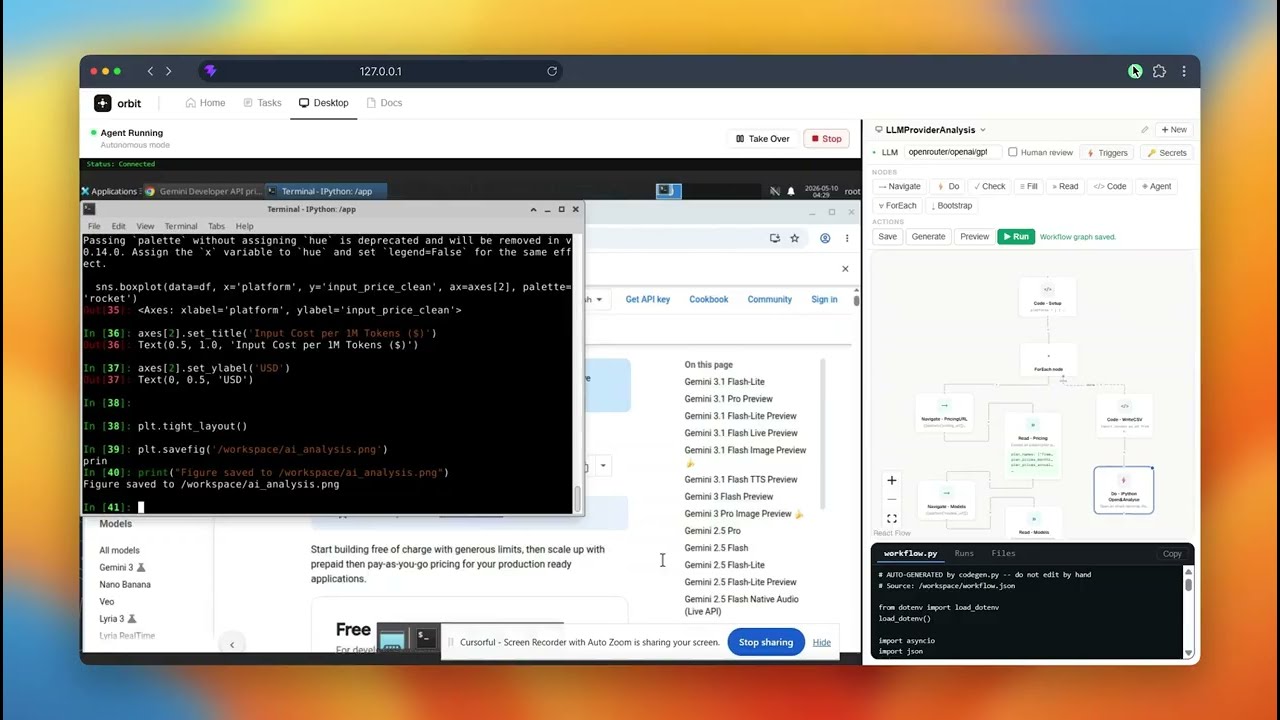Create a new workflow with New
The image size is (1280, 720).
coord(1174,130)
